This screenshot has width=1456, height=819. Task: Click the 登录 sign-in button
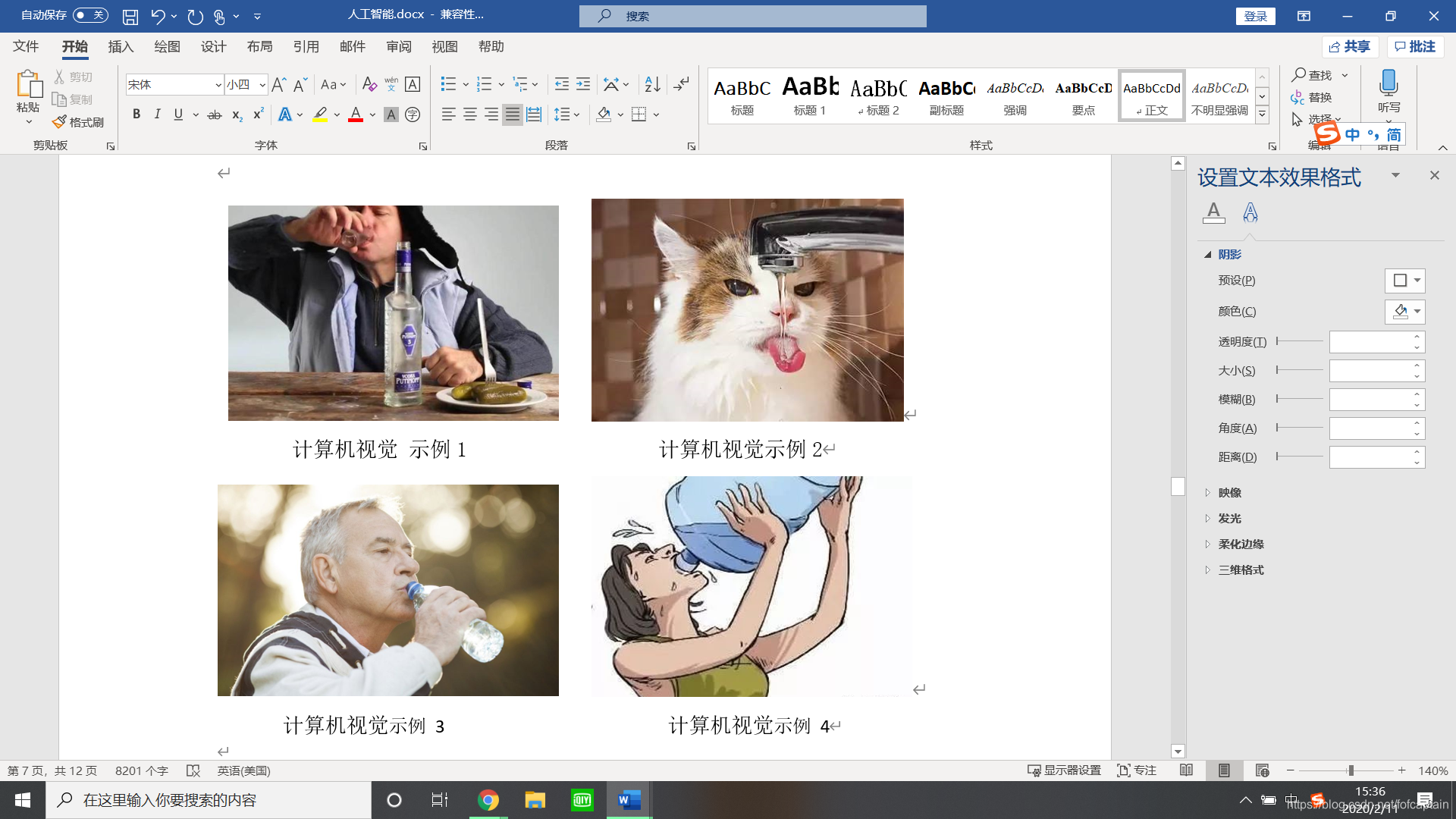click(1255, 16)
